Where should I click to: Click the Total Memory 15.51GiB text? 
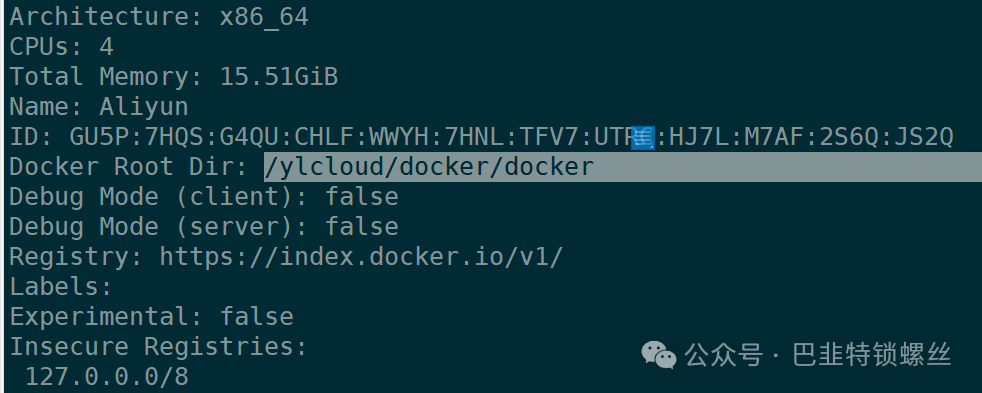tap(173, 76)
